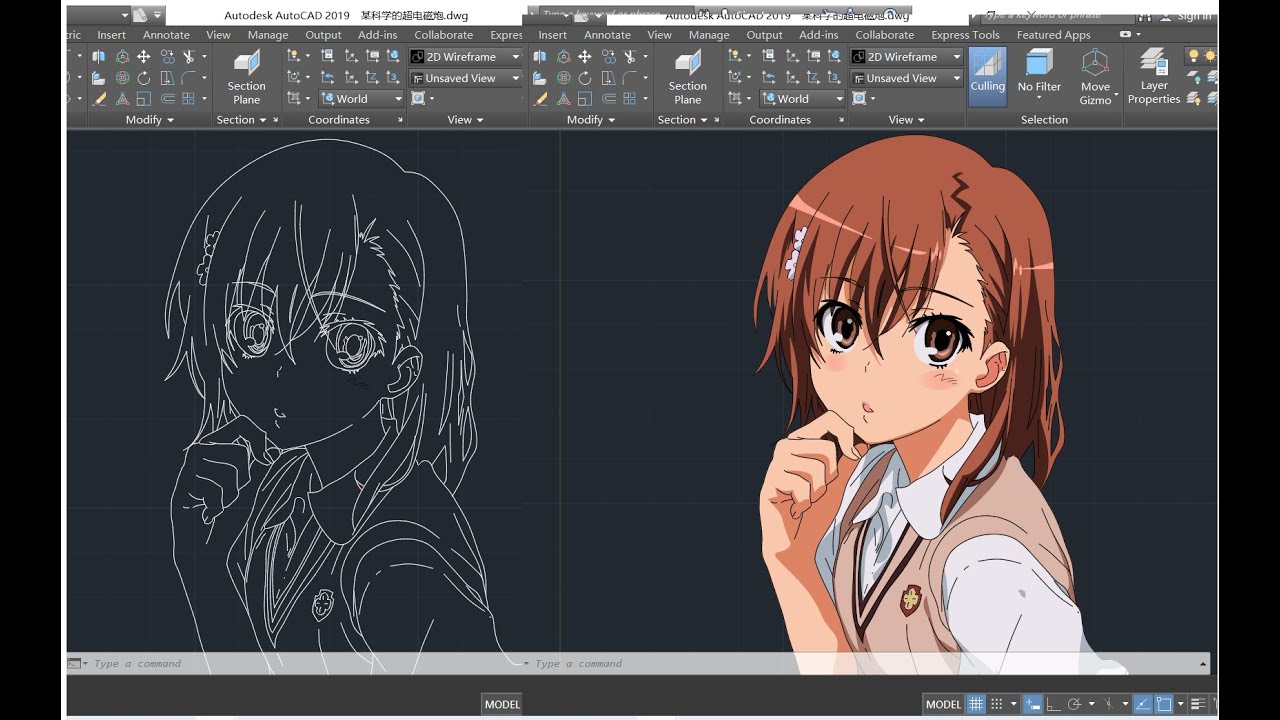Open the Manage tab in left window

pos(268,35)
